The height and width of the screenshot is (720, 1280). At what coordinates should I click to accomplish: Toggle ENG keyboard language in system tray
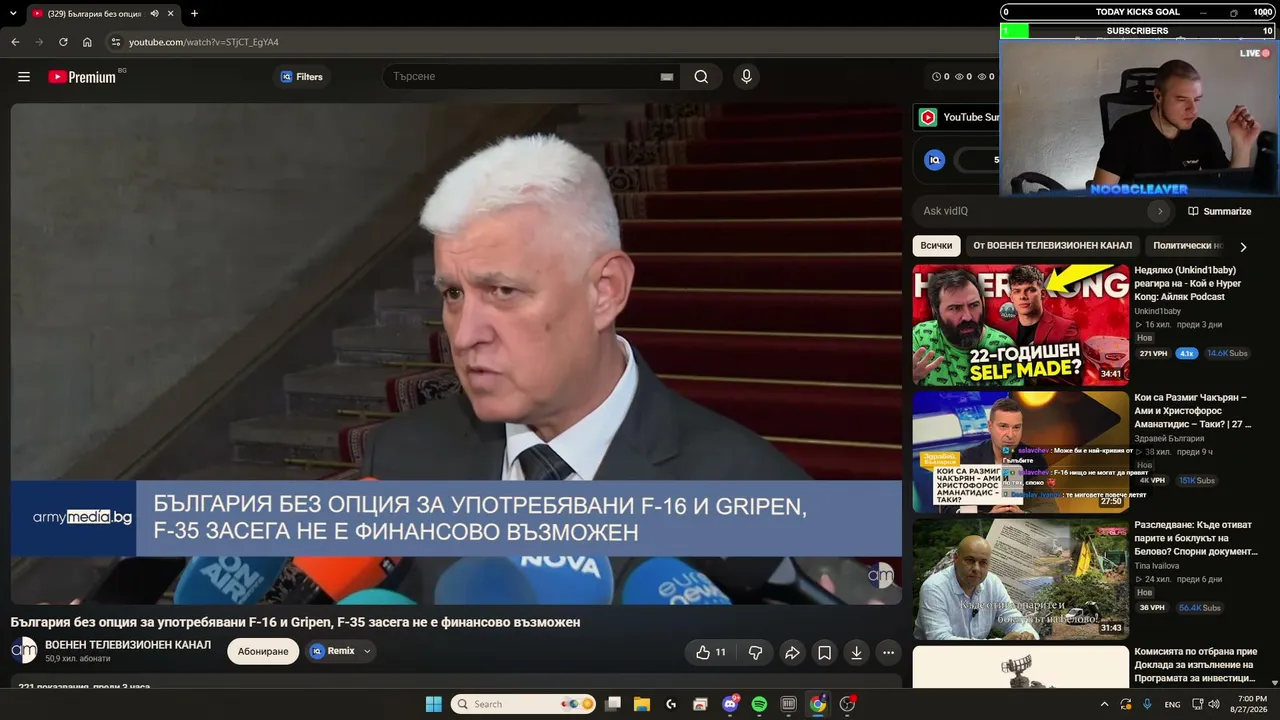click(1173, 704)
